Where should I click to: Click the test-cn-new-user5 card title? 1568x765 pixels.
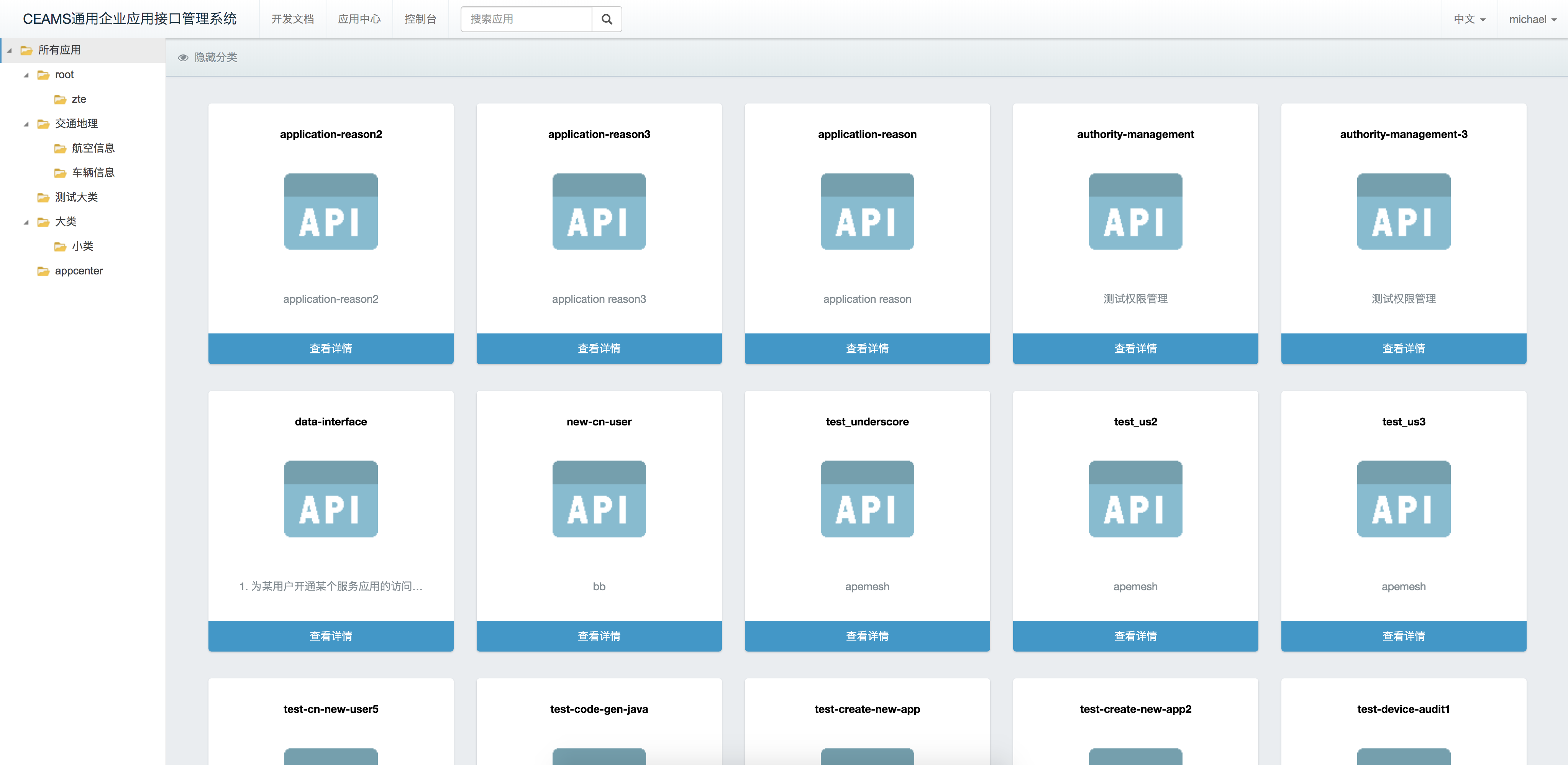[331, 709]
